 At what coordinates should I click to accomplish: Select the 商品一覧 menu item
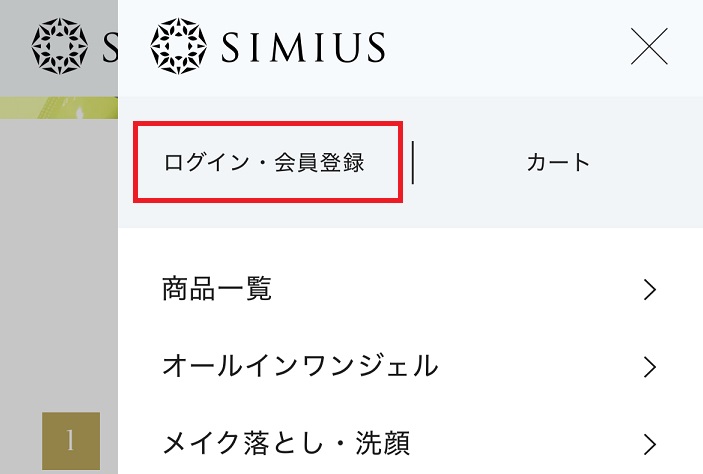217,288
